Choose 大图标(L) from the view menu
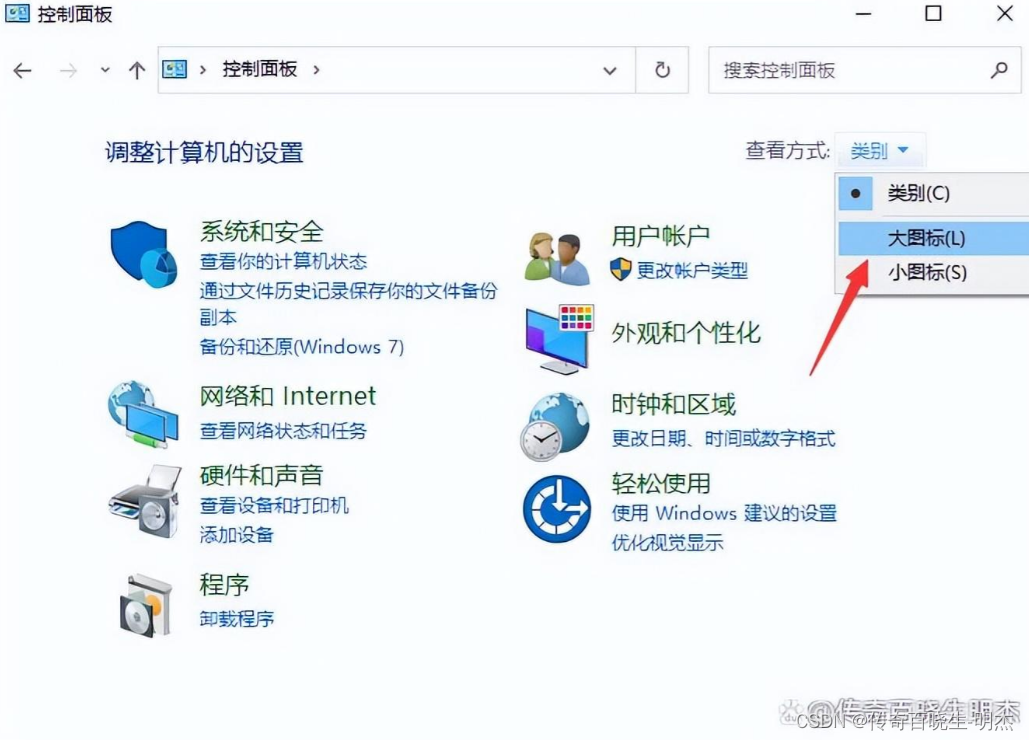Screen dimensions: 1029x740 point(933,238)
